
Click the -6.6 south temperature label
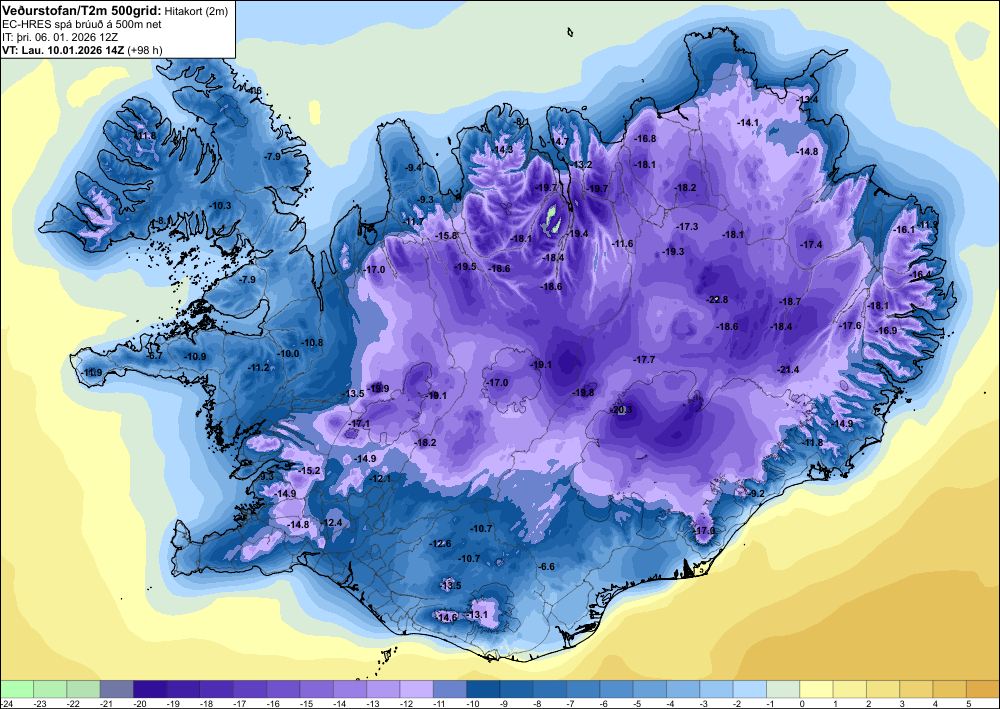[546, 566]
